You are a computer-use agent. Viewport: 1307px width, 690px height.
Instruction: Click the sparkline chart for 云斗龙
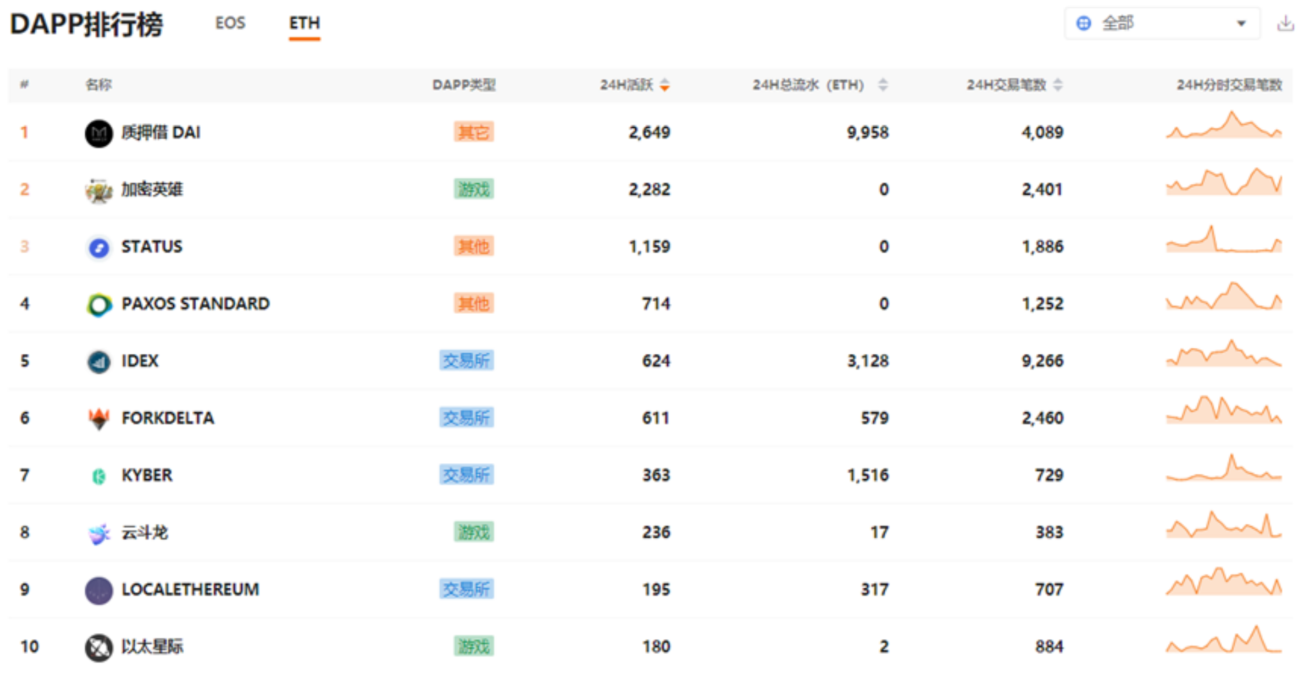(1223, 524)
